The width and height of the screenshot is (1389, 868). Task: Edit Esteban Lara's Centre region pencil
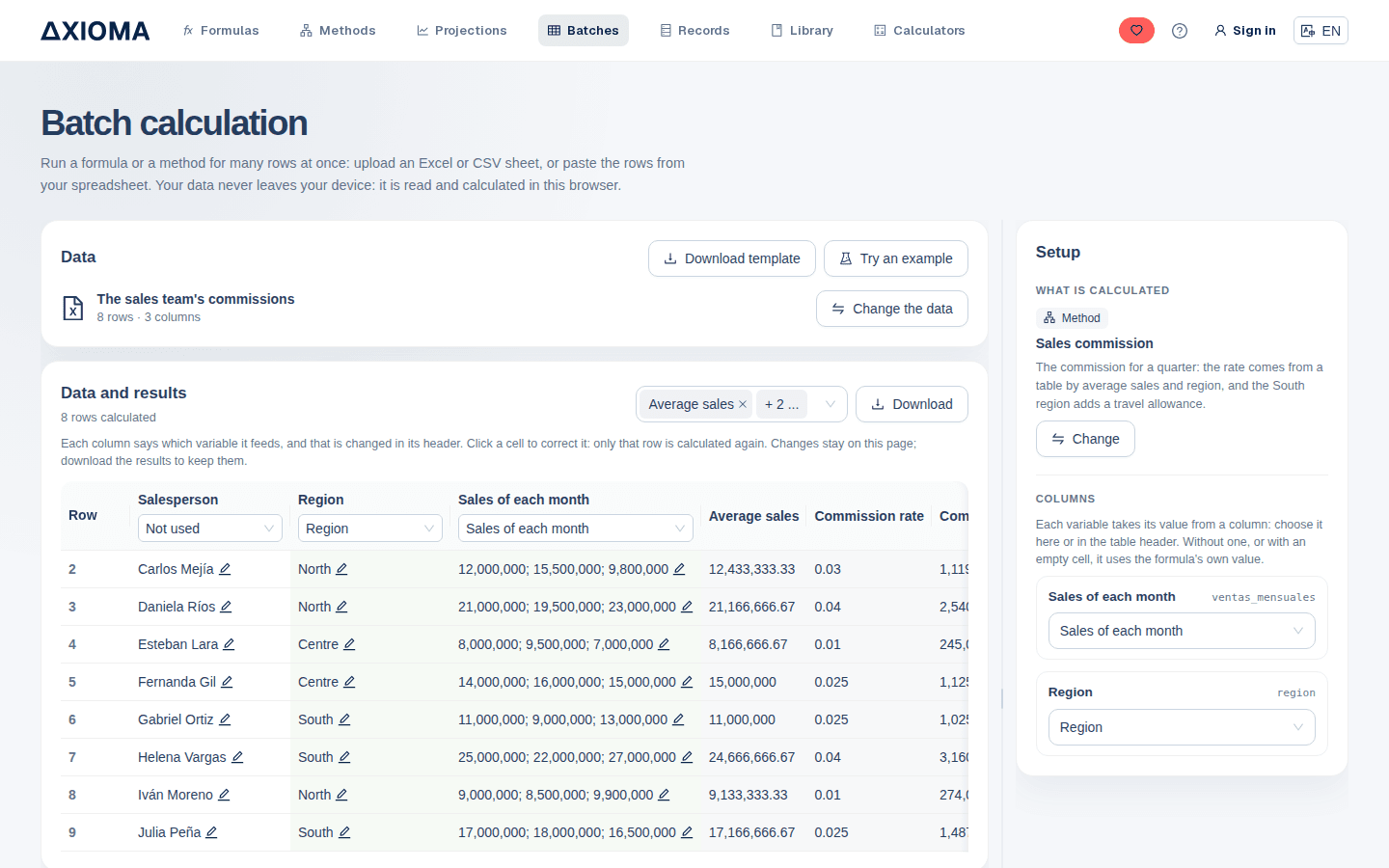[x=349, y=644]
